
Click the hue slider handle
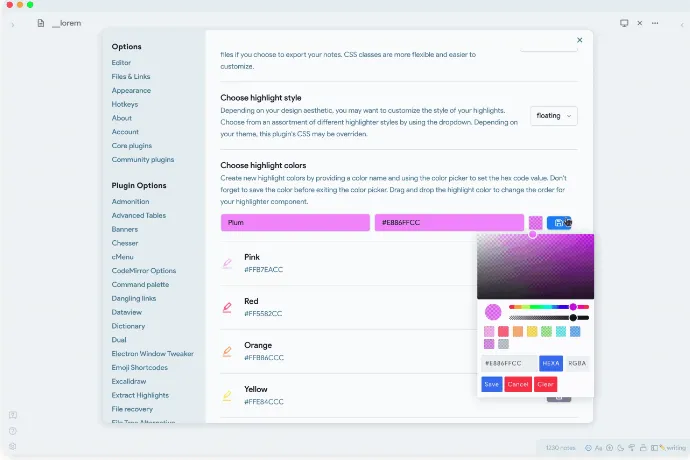pos(573,307)
